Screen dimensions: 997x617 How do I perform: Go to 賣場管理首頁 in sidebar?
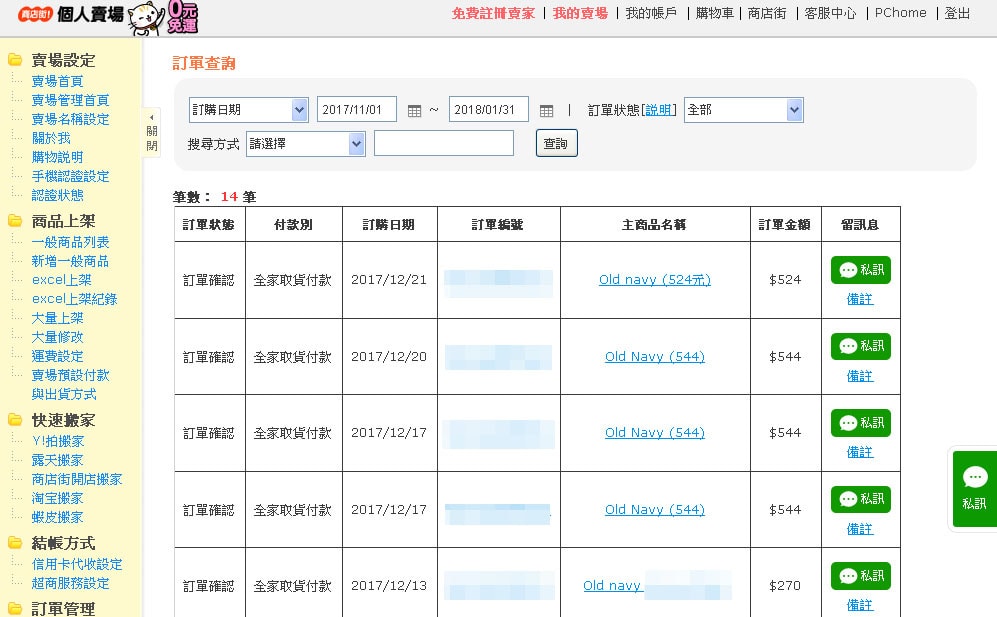[70, 101]
